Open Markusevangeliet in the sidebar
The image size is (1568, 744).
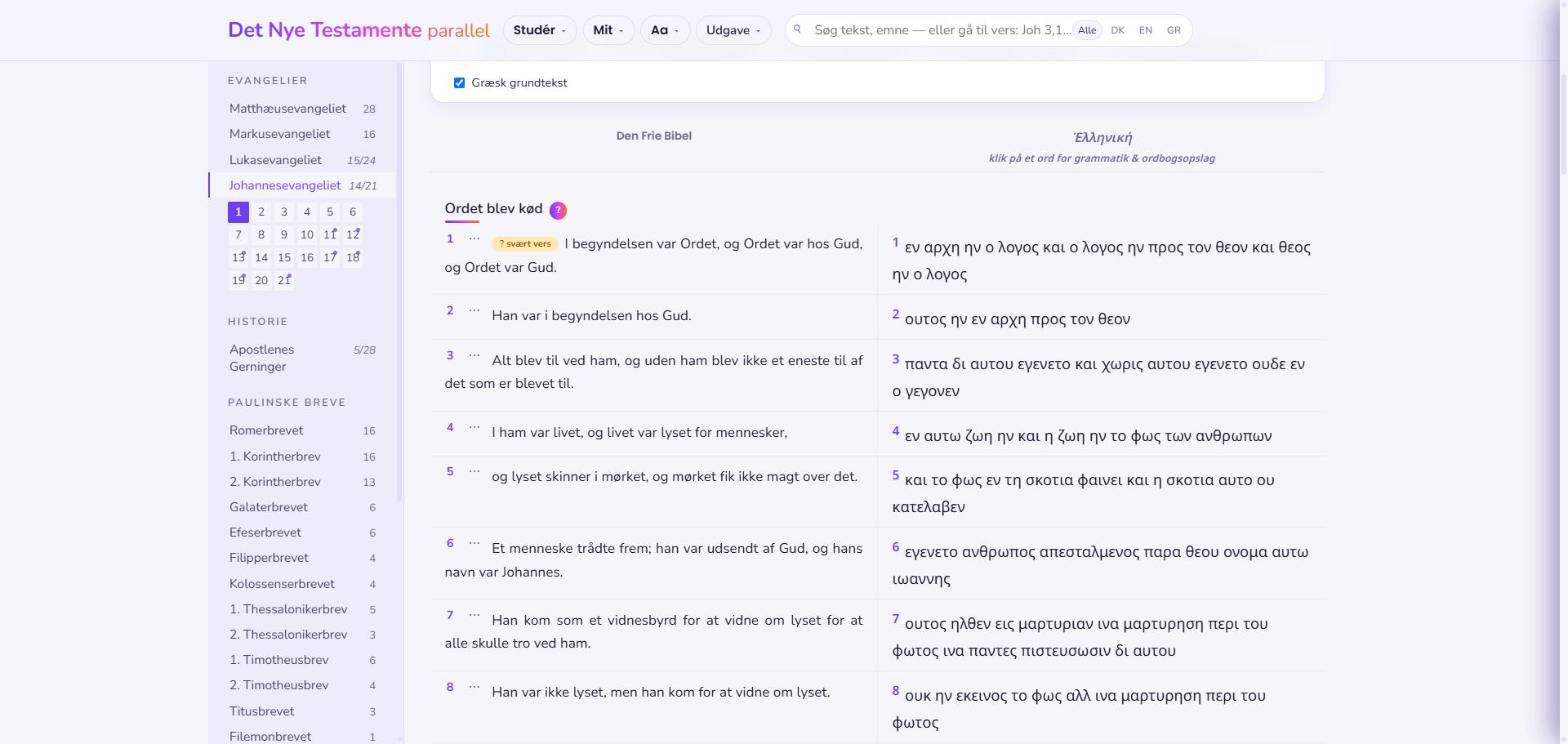click(x=302, y=134)
